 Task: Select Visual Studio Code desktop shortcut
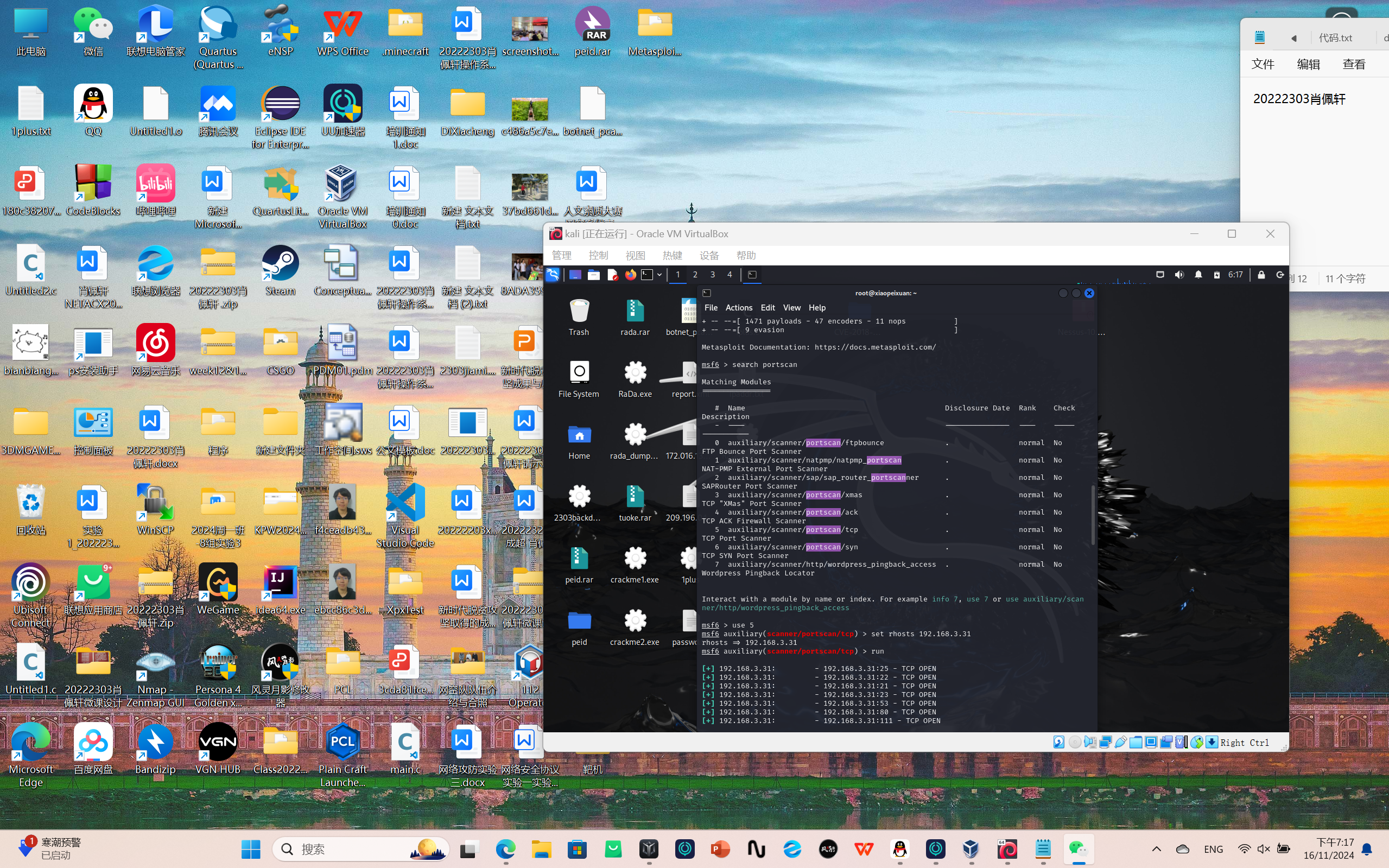[405, 516]
